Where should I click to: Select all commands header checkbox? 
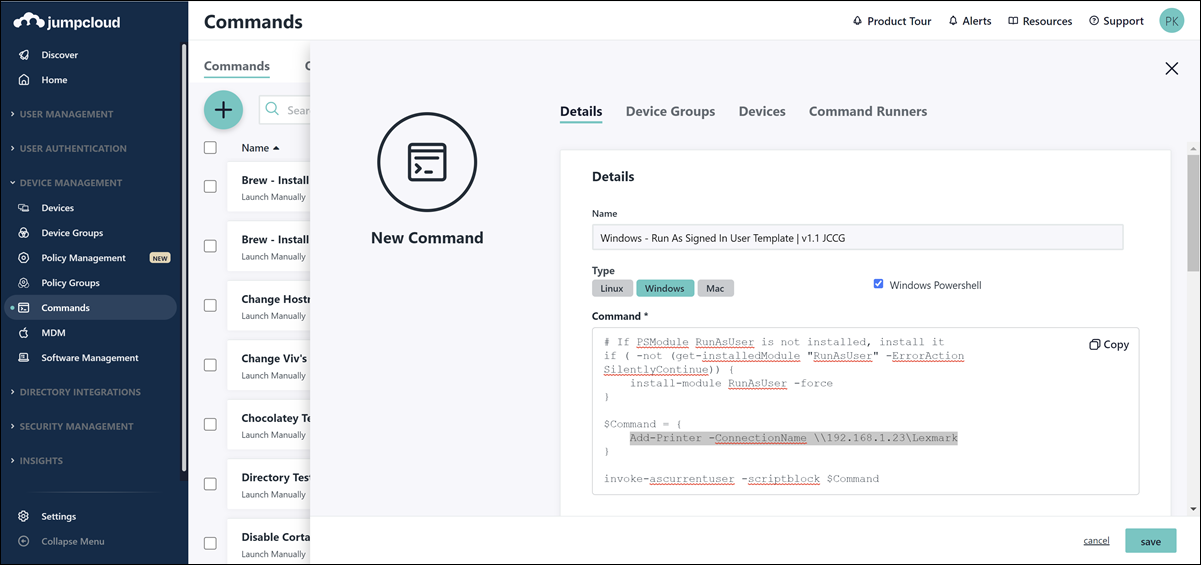click(210, 148)
